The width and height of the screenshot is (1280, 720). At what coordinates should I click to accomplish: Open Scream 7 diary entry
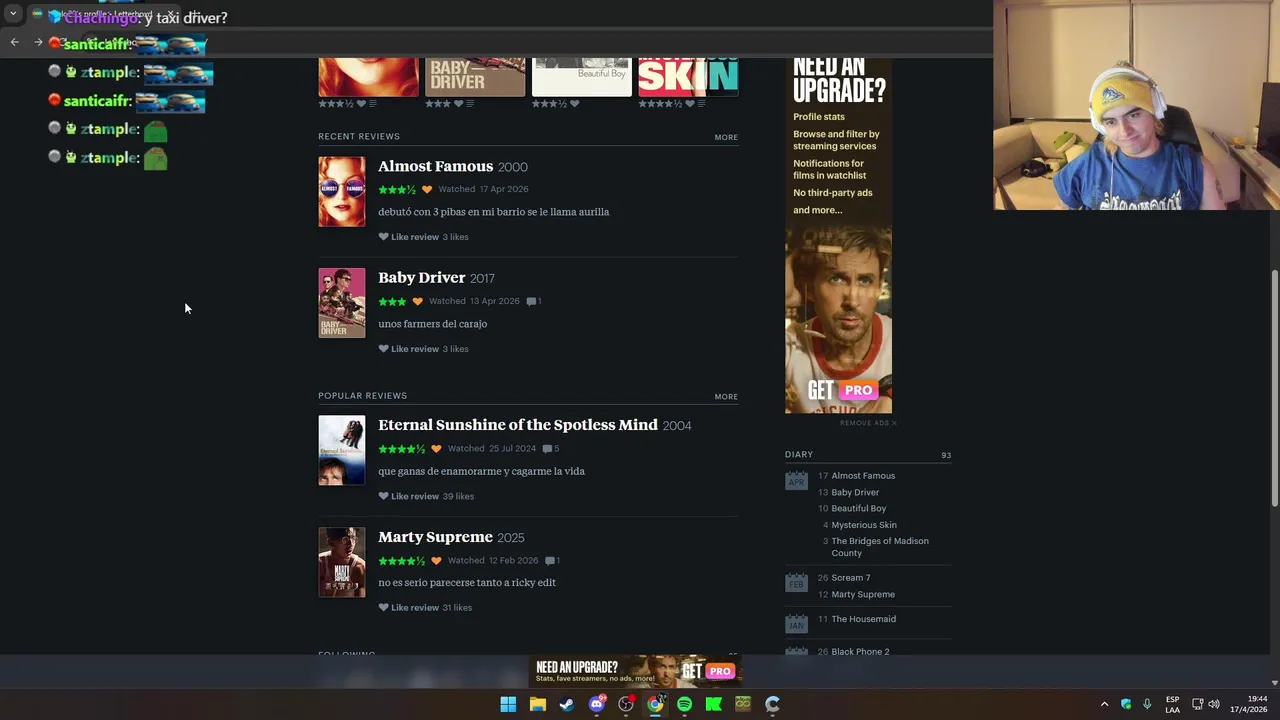pyautogui.click(x=851, y=578)
